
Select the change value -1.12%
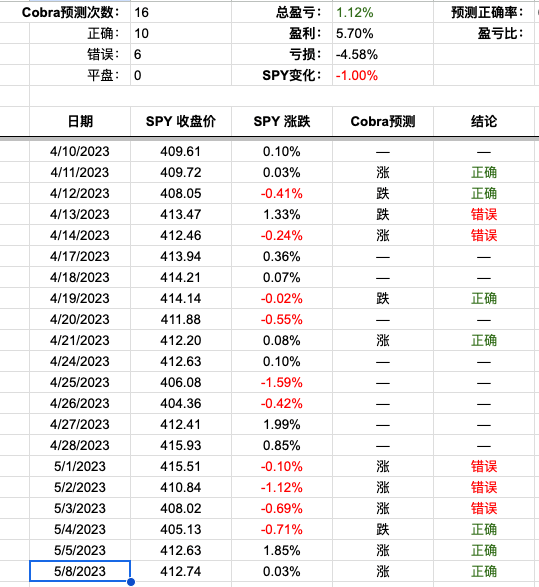(x=282, y=487)
